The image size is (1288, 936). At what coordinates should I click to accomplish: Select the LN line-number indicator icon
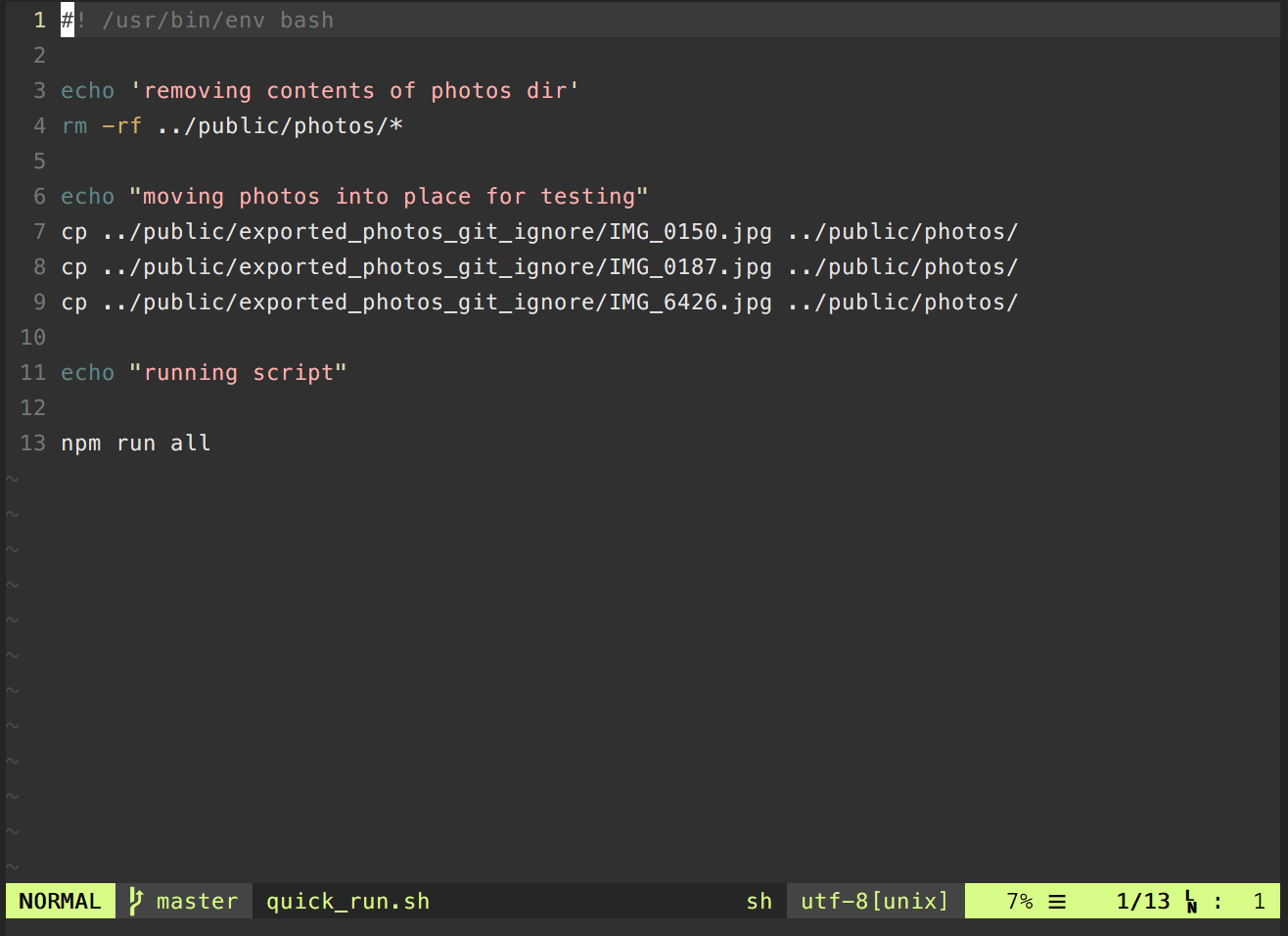[x=1190, y=901]
